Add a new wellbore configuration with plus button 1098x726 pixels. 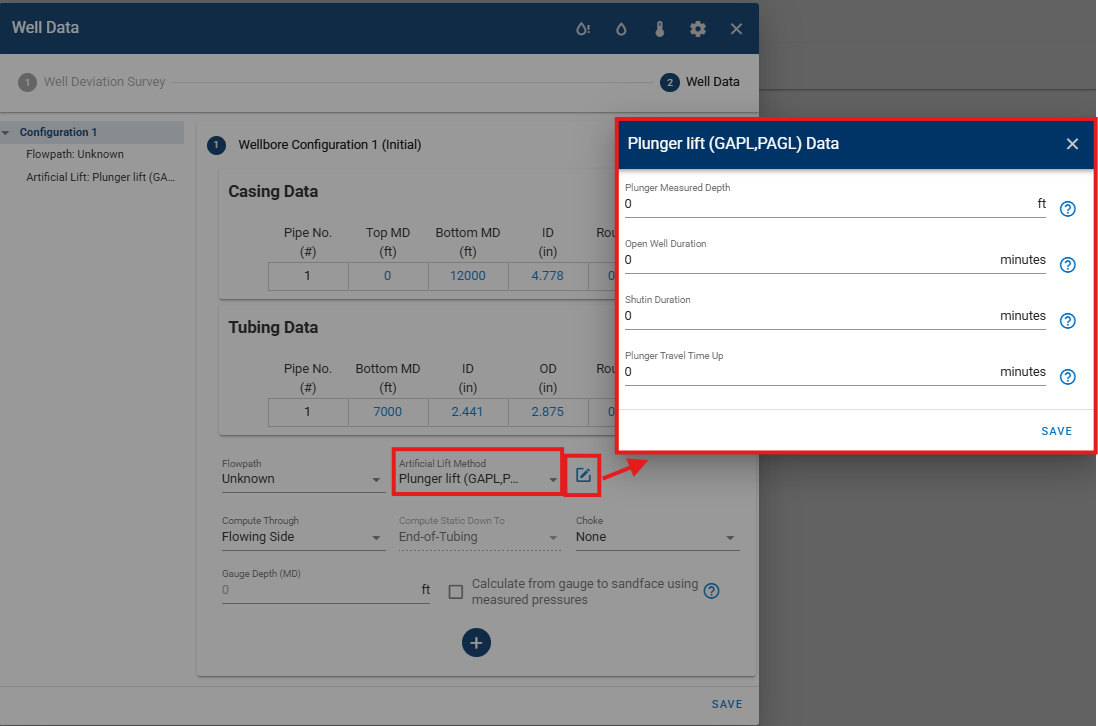click(476, 643)
